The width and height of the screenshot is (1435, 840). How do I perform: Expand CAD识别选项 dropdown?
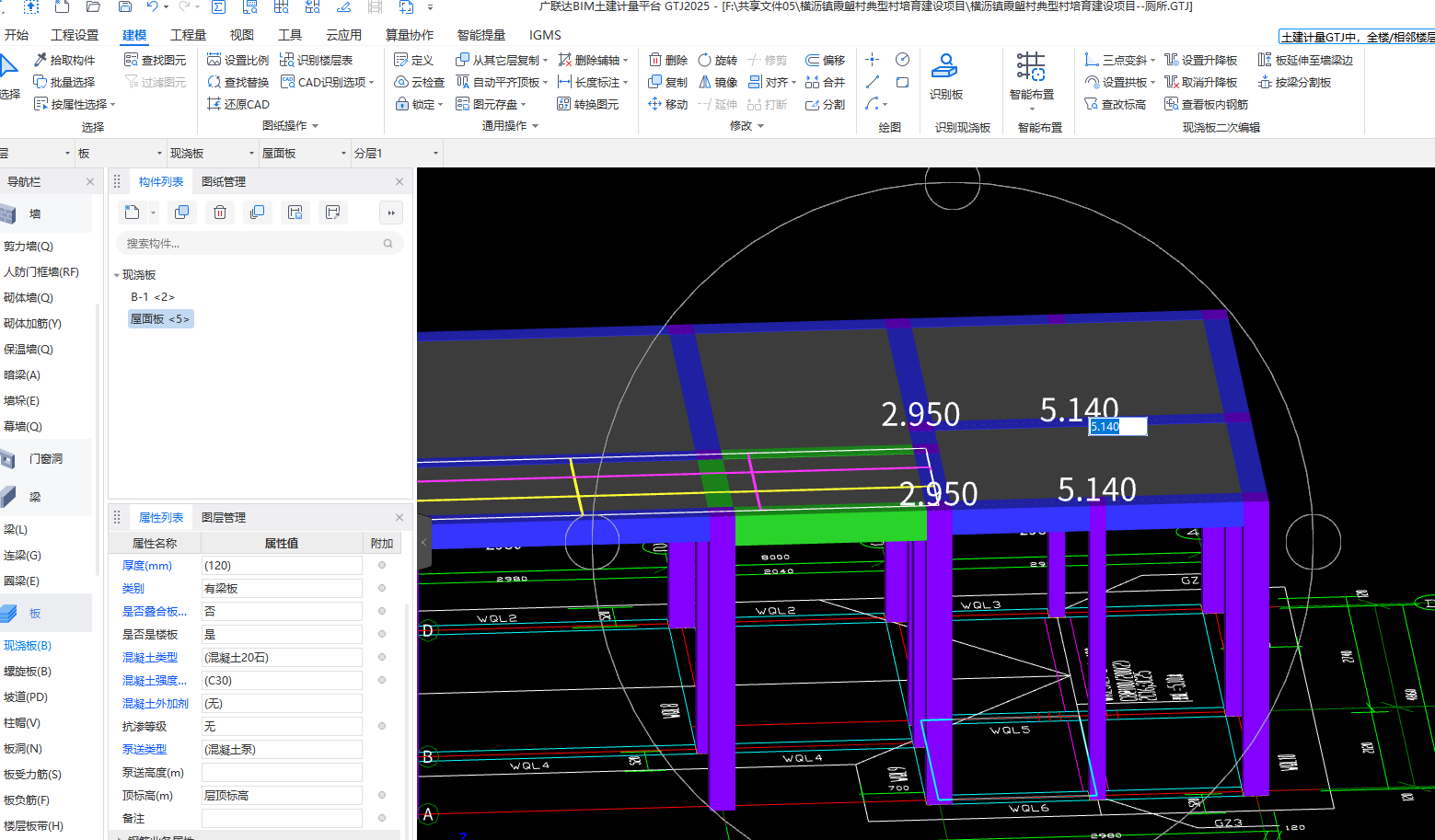click(372, 83)
